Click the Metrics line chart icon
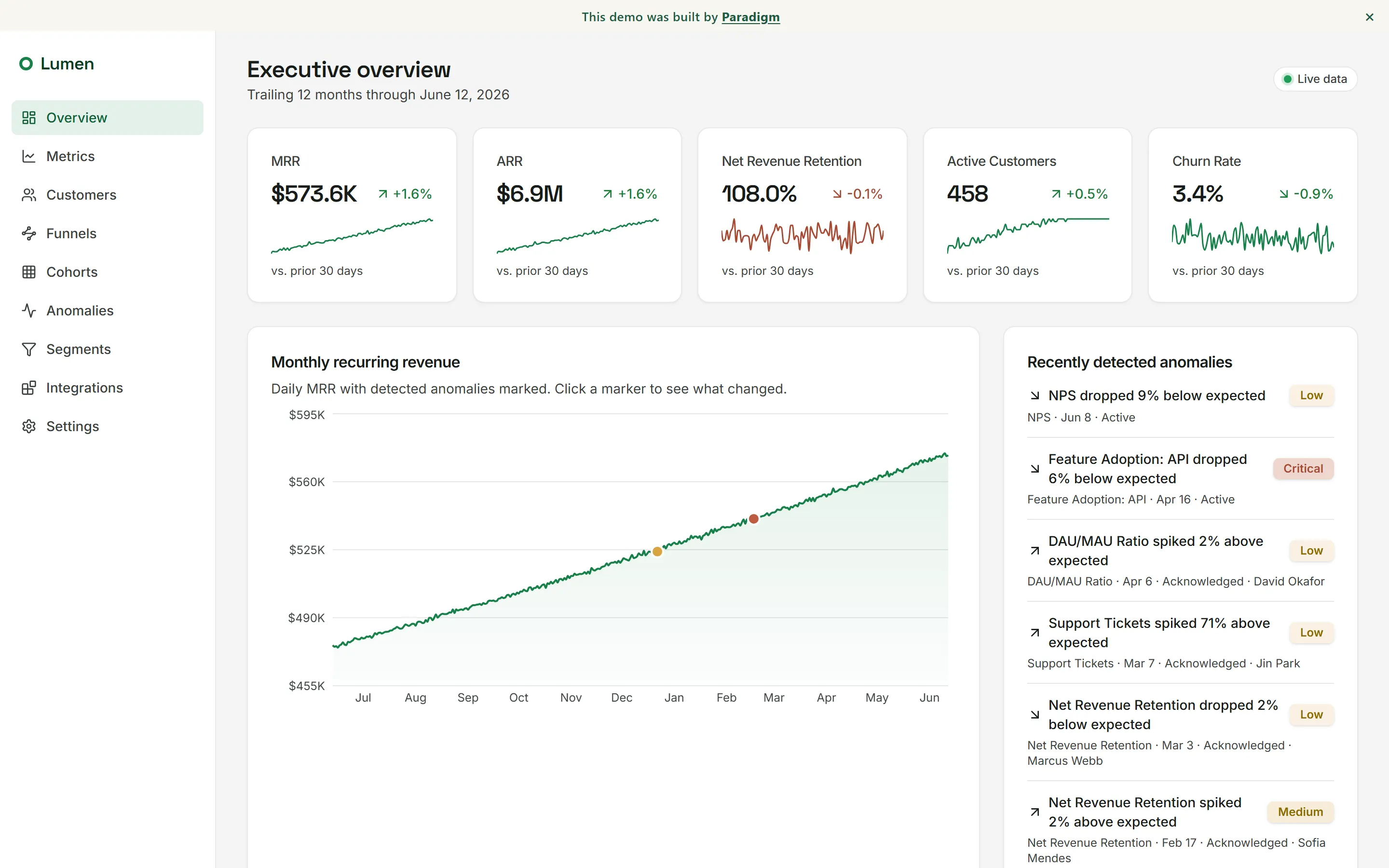This screenshot has width=1389, height=868. tap(29, 156)
